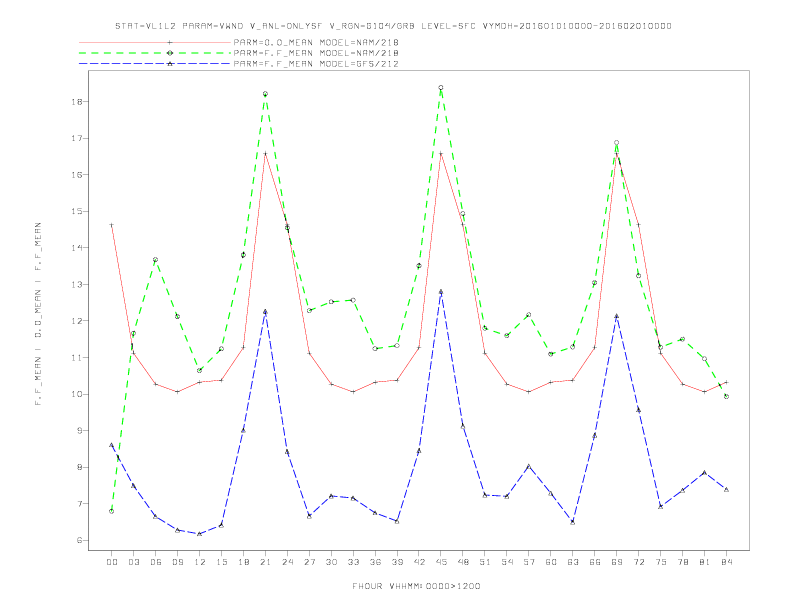Click the vertical y-axis title F.F_MEAN | O.O_MEAN
Screen dimensions: 792x612
pyautogui.click(x=38, y=314)
